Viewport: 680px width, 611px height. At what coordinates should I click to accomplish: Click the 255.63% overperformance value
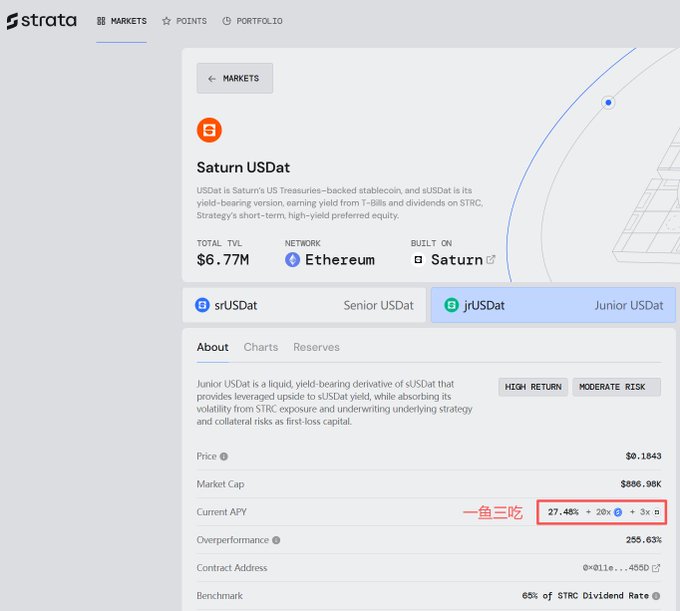click(643, 540)
